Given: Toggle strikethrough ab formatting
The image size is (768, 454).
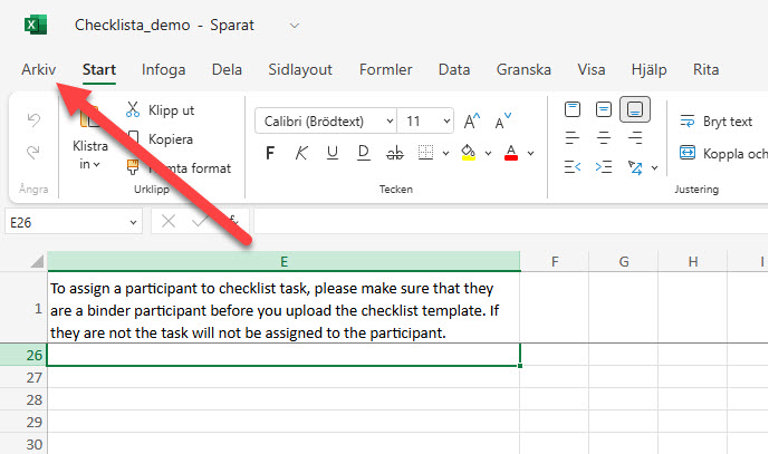Looking at the screenshot, I should point(395,153).
